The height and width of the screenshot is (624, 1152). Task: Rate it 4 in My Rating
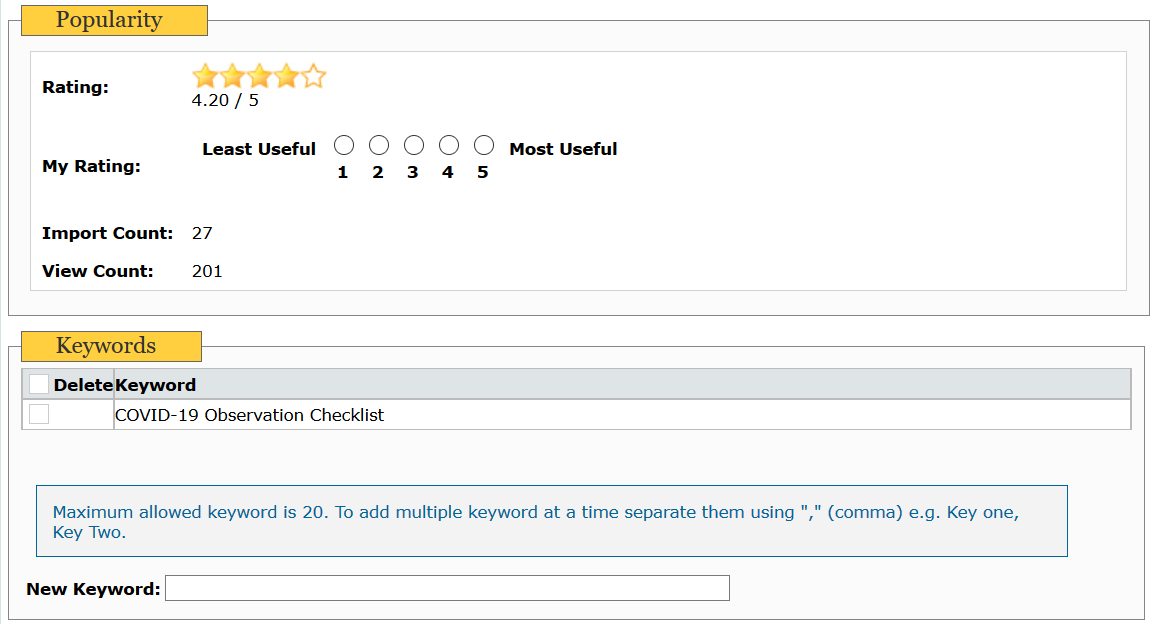click(449, 146)
